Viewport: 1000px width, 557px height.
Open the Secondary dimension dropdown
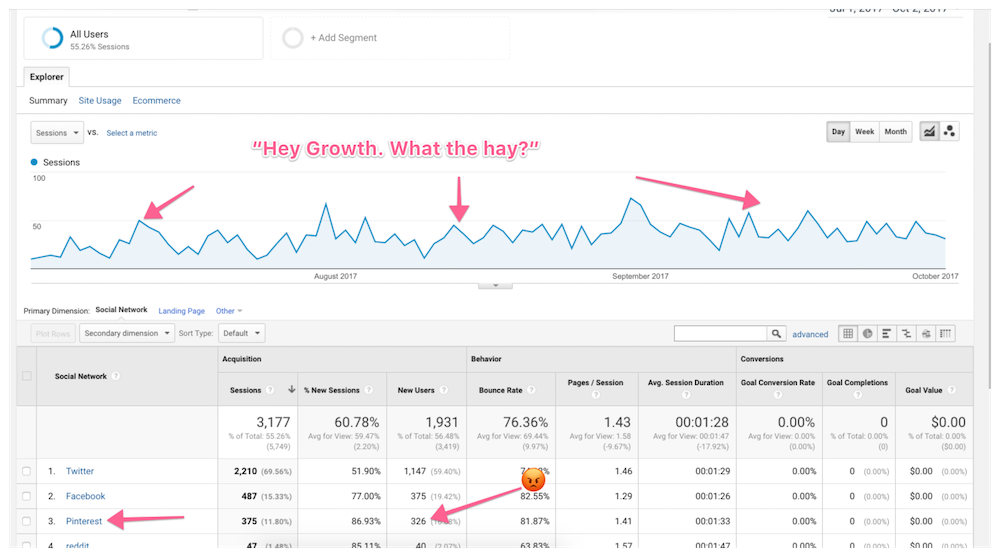click(x=127, y=333)
